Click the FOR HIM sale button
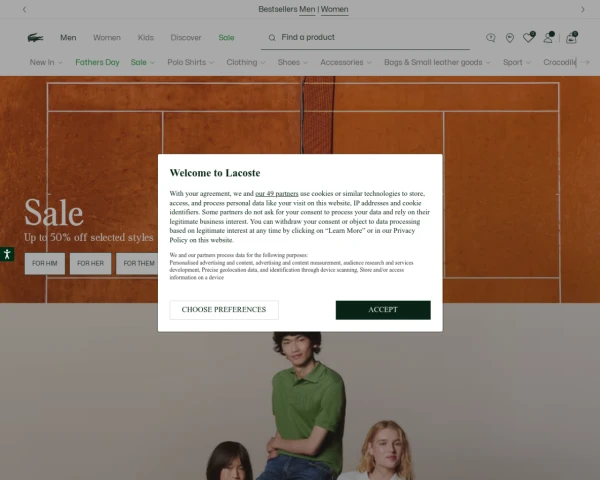Viewport: 600px width, 480px height. click(x=45, y=263)
